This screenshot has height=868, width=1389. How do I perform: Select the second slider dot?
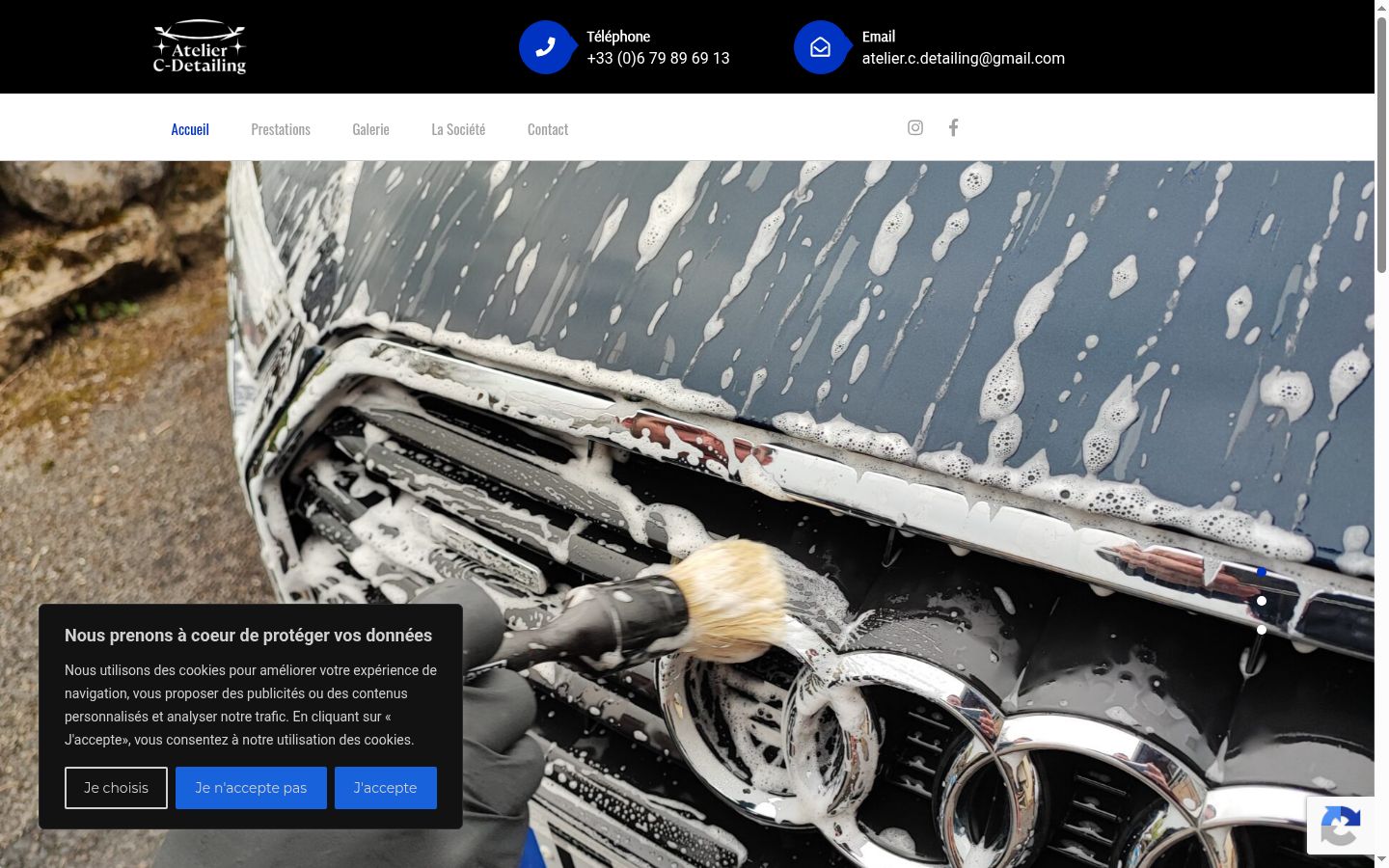point(1261,601)
